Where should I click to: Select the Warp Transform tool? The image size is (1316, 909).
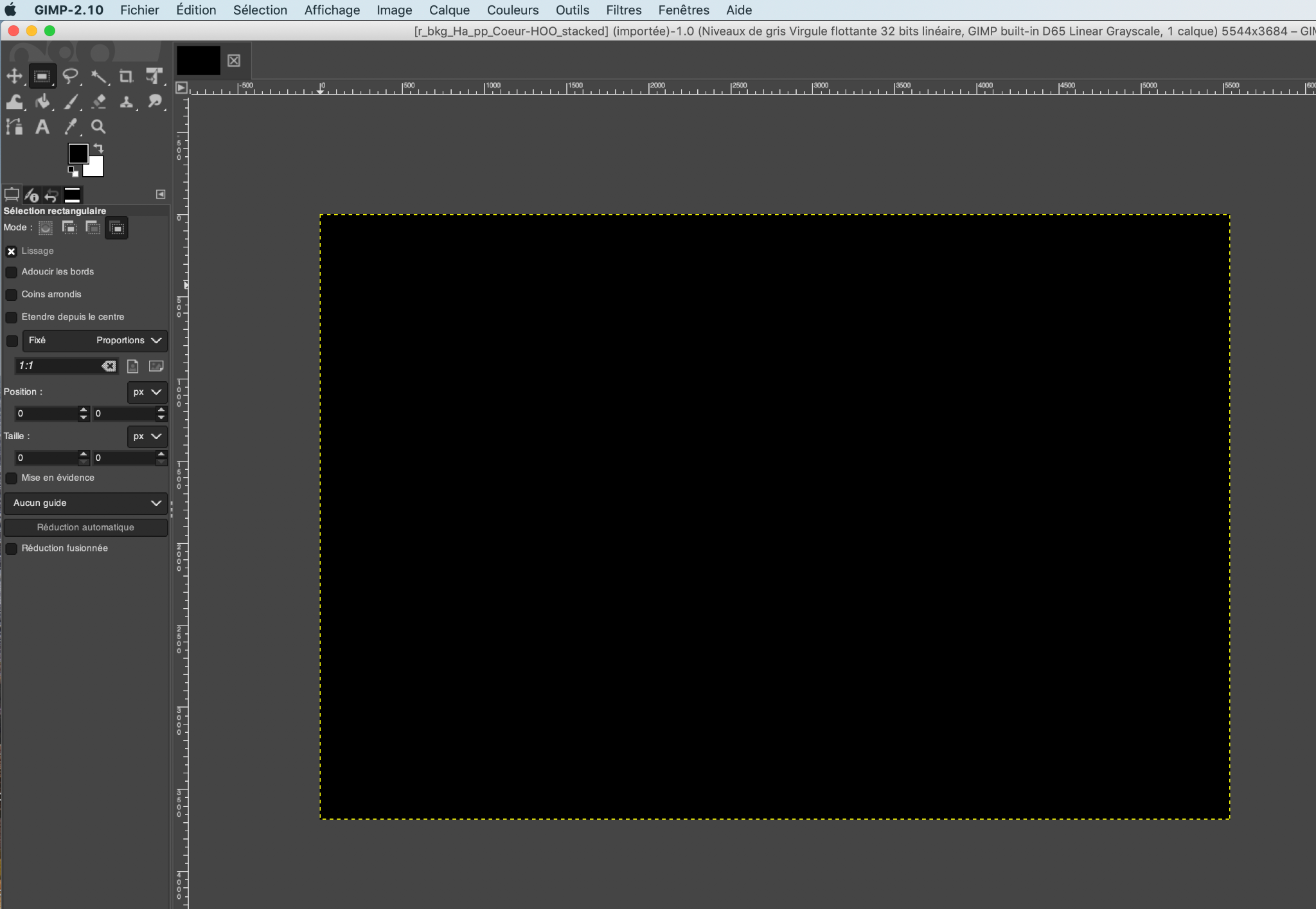coord(14,102)
